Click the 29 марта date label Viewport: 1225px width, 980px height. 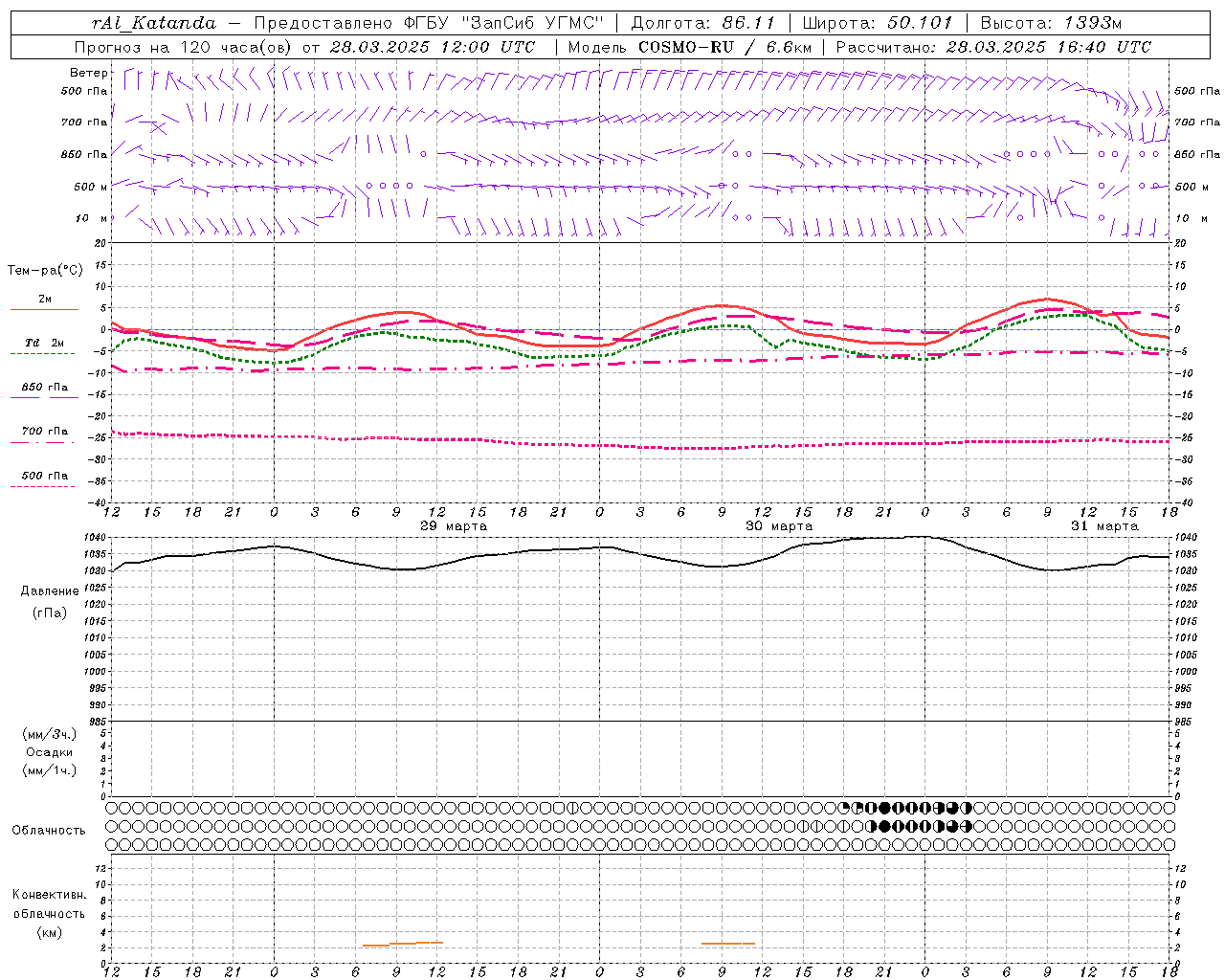pyautogui.click(x=454, y=526)
